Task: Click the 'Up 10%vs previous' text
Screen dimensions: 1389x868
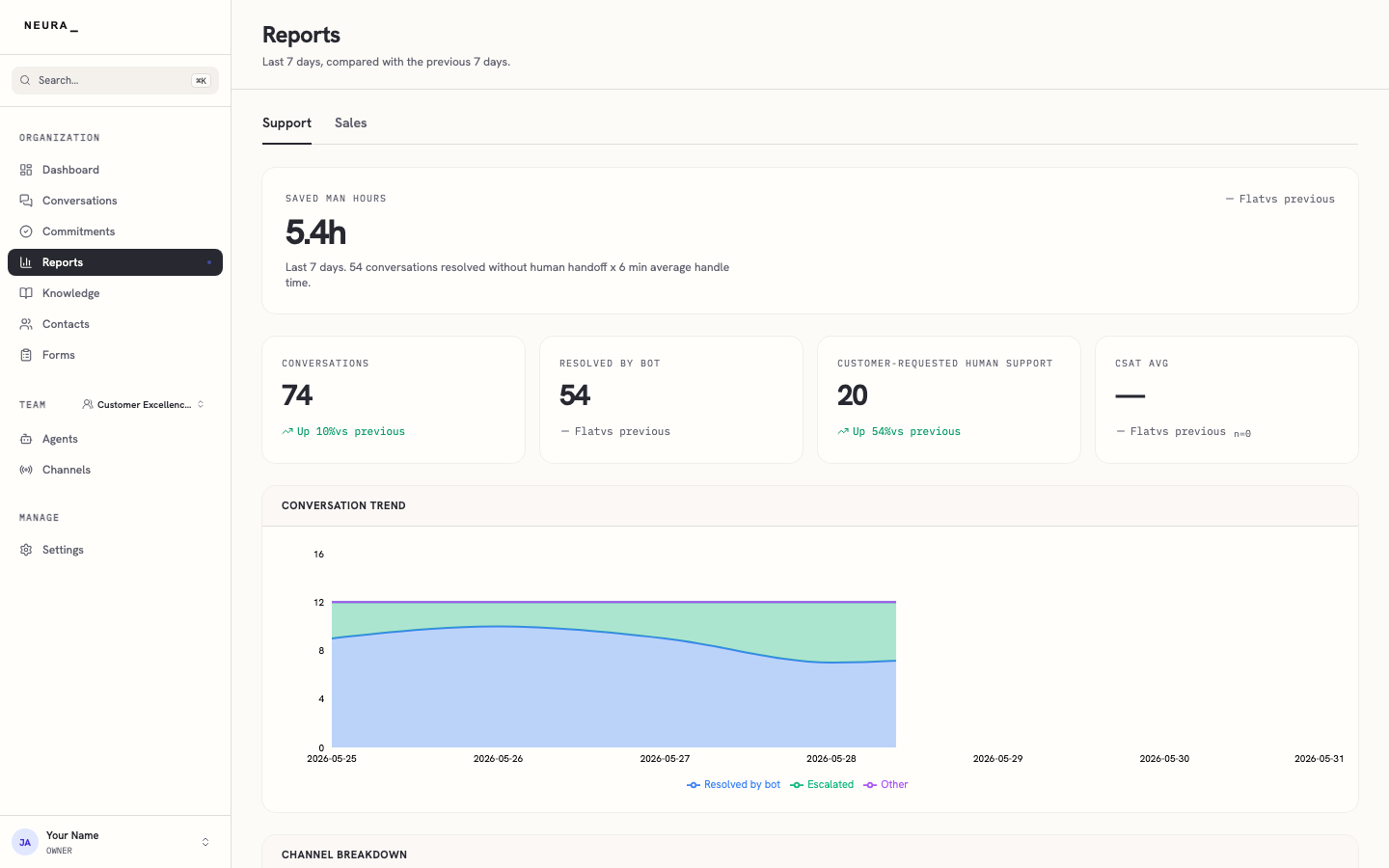Action: pos(351,431)
